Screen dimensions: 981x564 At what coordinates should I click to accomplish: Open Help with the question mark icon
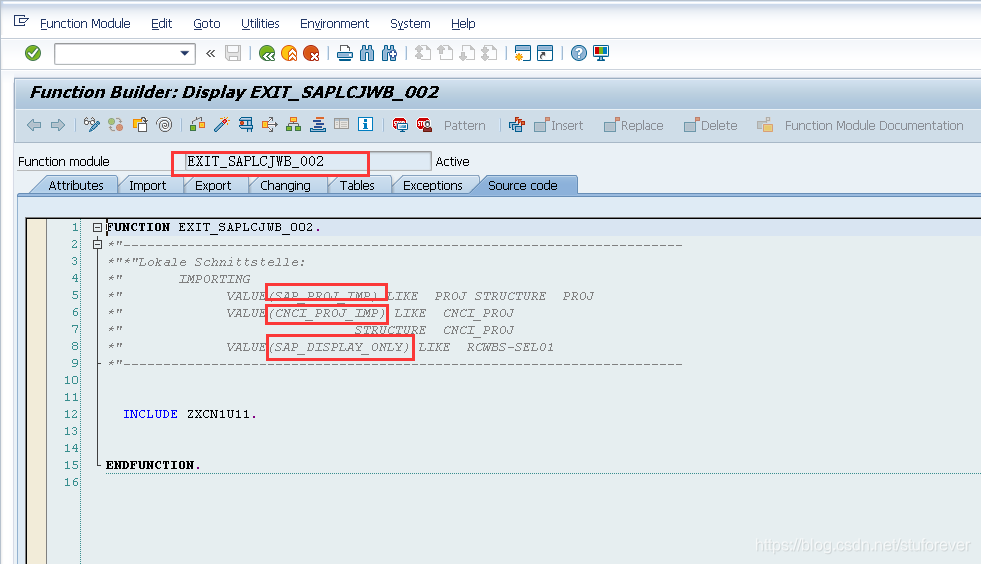tap(579, 53)
